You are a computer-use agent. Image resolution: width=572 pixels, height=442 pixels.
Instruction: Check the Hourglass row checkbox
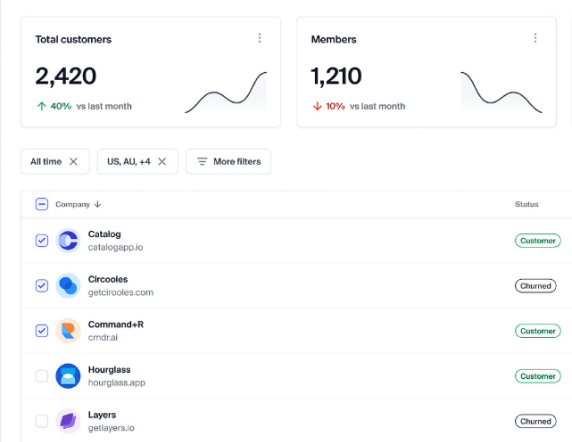42,376
